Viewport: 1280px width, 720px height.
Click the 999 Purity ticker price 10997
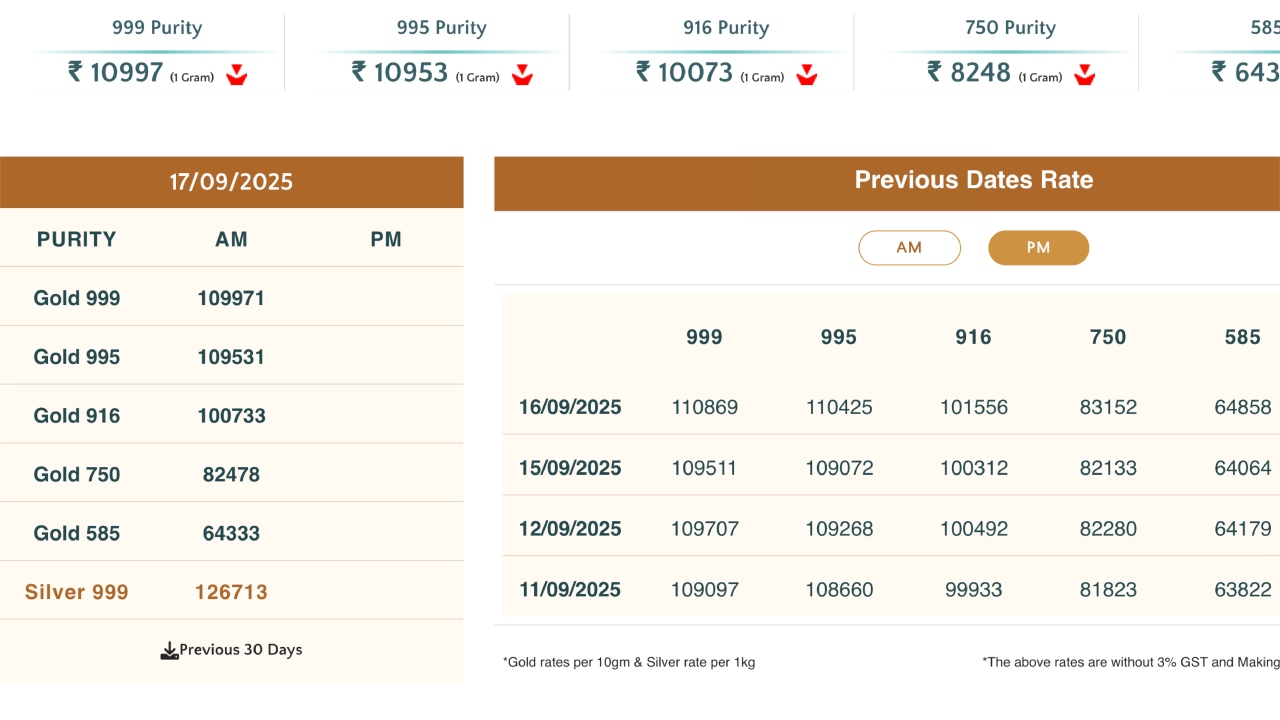(126, 73)
